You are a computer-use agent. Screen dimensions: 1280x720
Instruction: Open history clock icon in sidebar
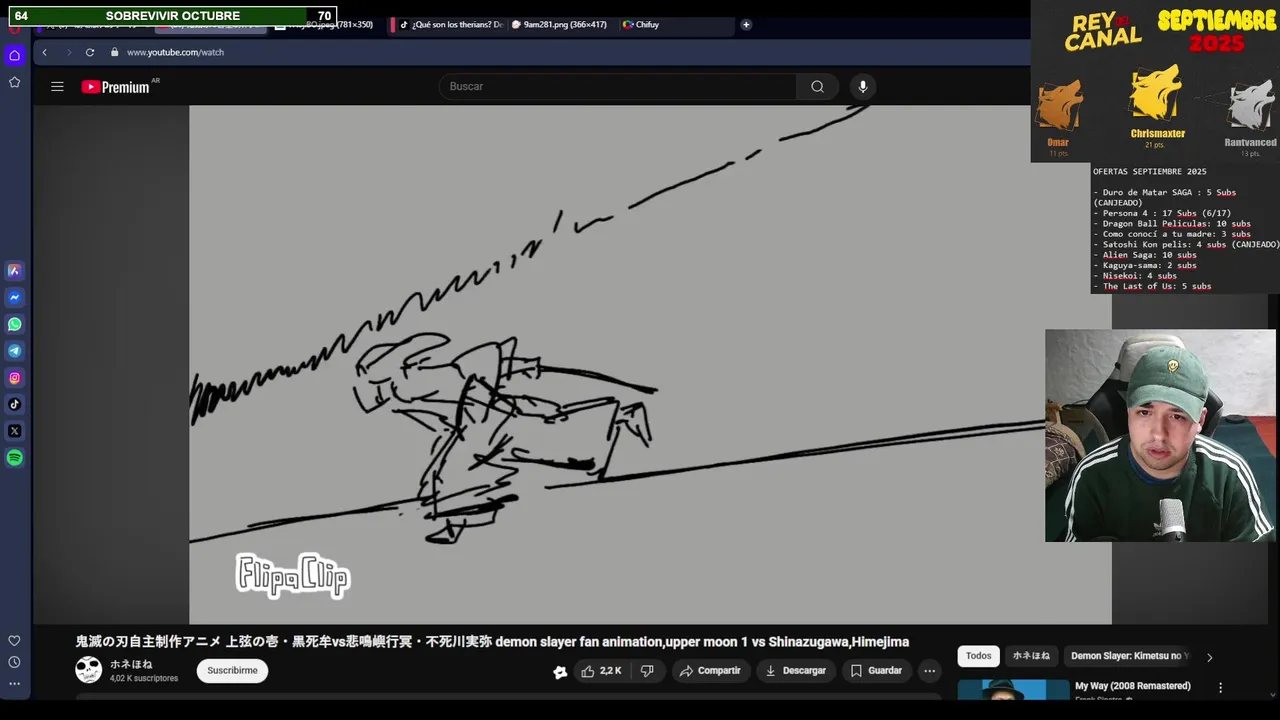click(x=14, y=662)
